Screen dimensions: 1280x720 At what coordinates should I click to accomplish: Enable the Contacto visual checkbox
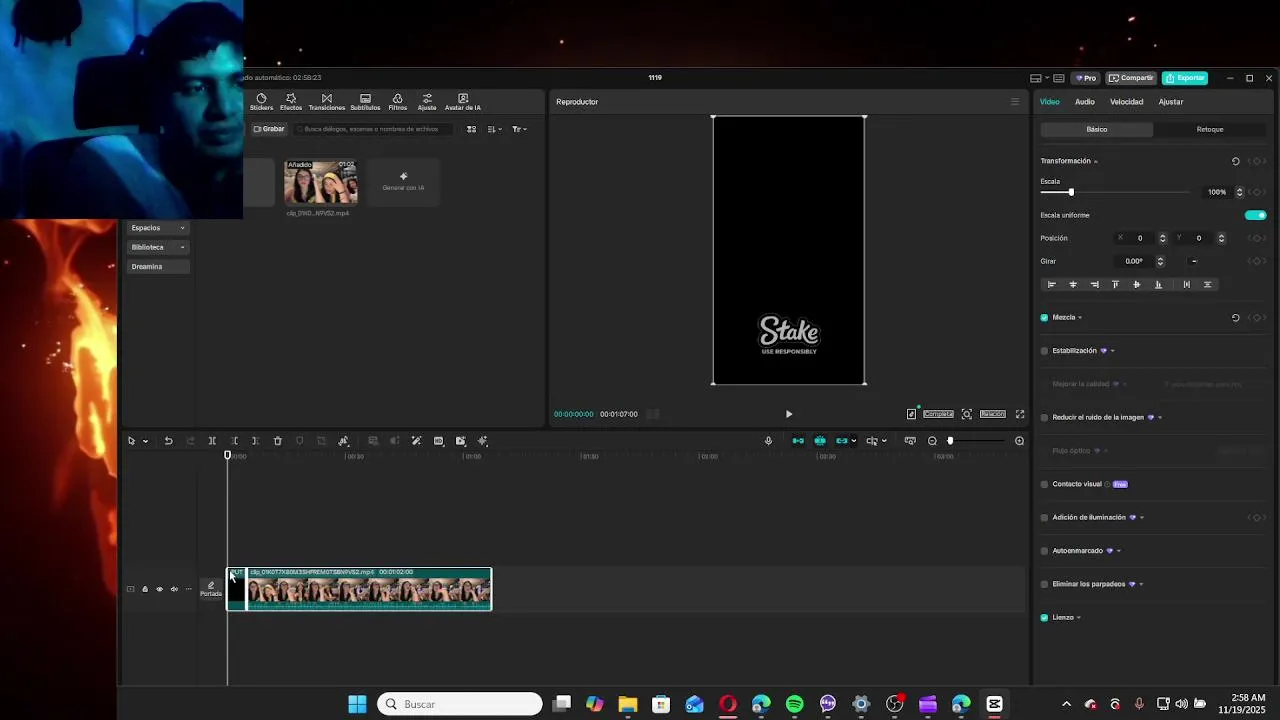[1044, 484]
